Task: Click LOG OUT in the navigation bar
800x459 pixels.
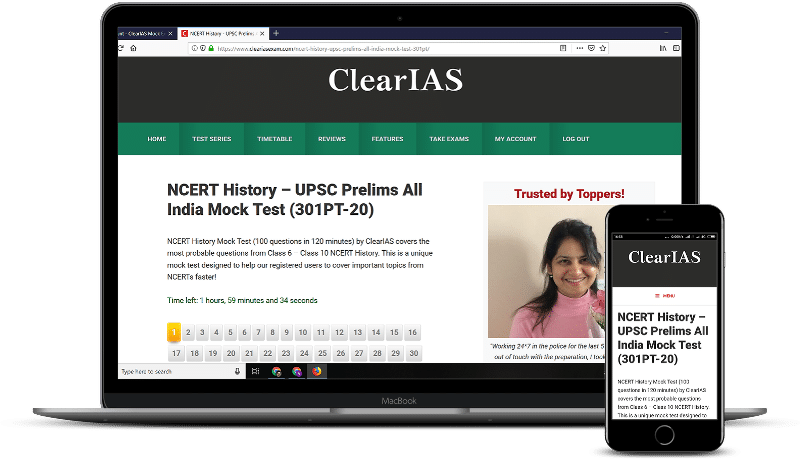Action: pos(576,139)
